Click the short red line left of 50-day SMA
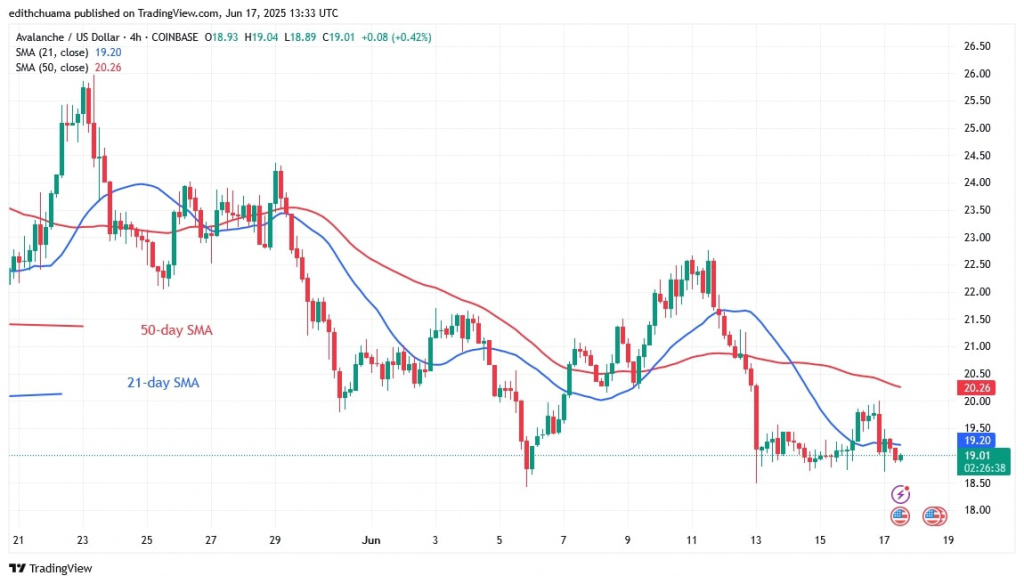Screen dimensions: 1024x584 pyautogui.click(x=45, y=325)
